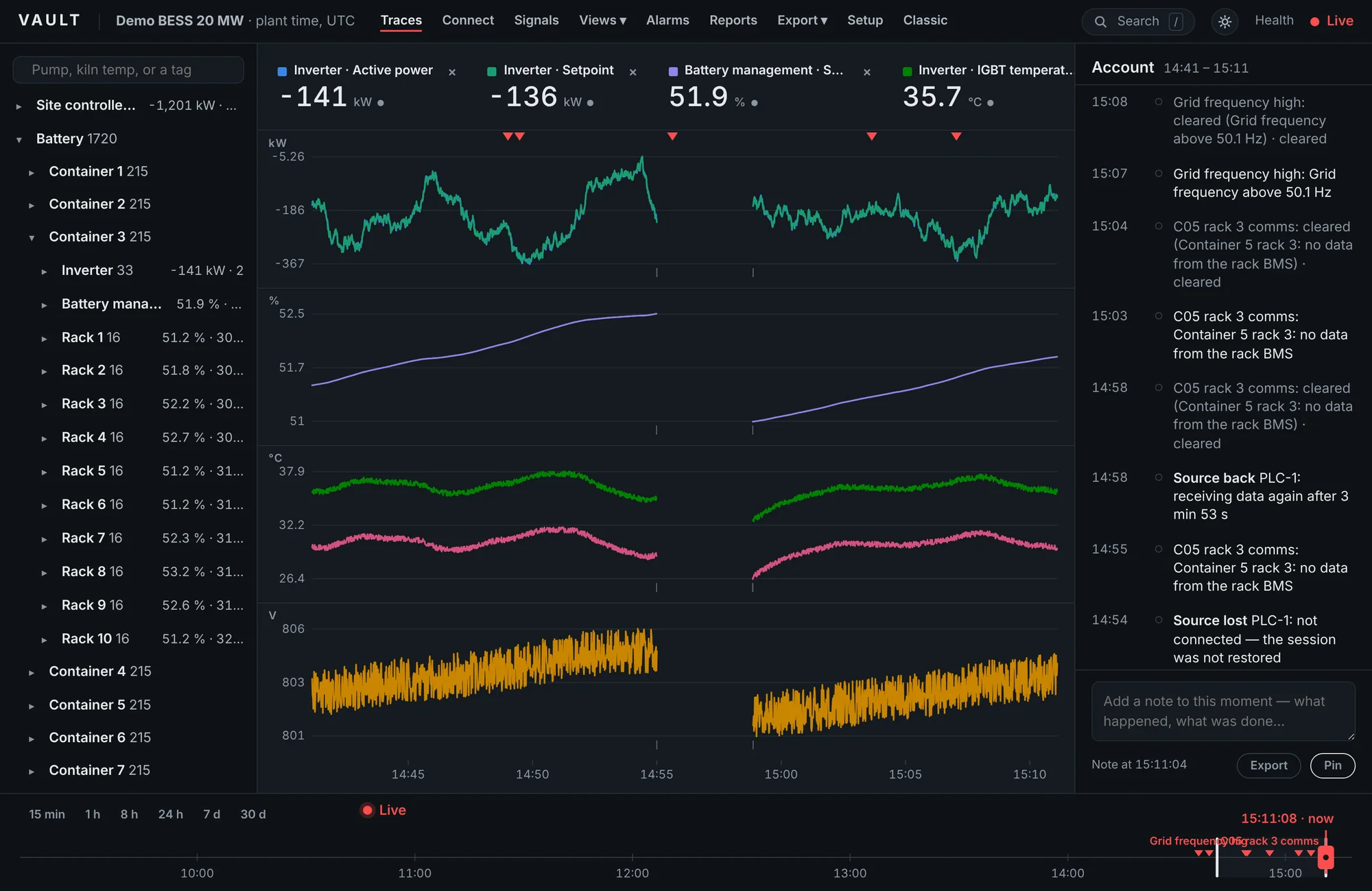Focus the tag search field in the sidebar

128,70
